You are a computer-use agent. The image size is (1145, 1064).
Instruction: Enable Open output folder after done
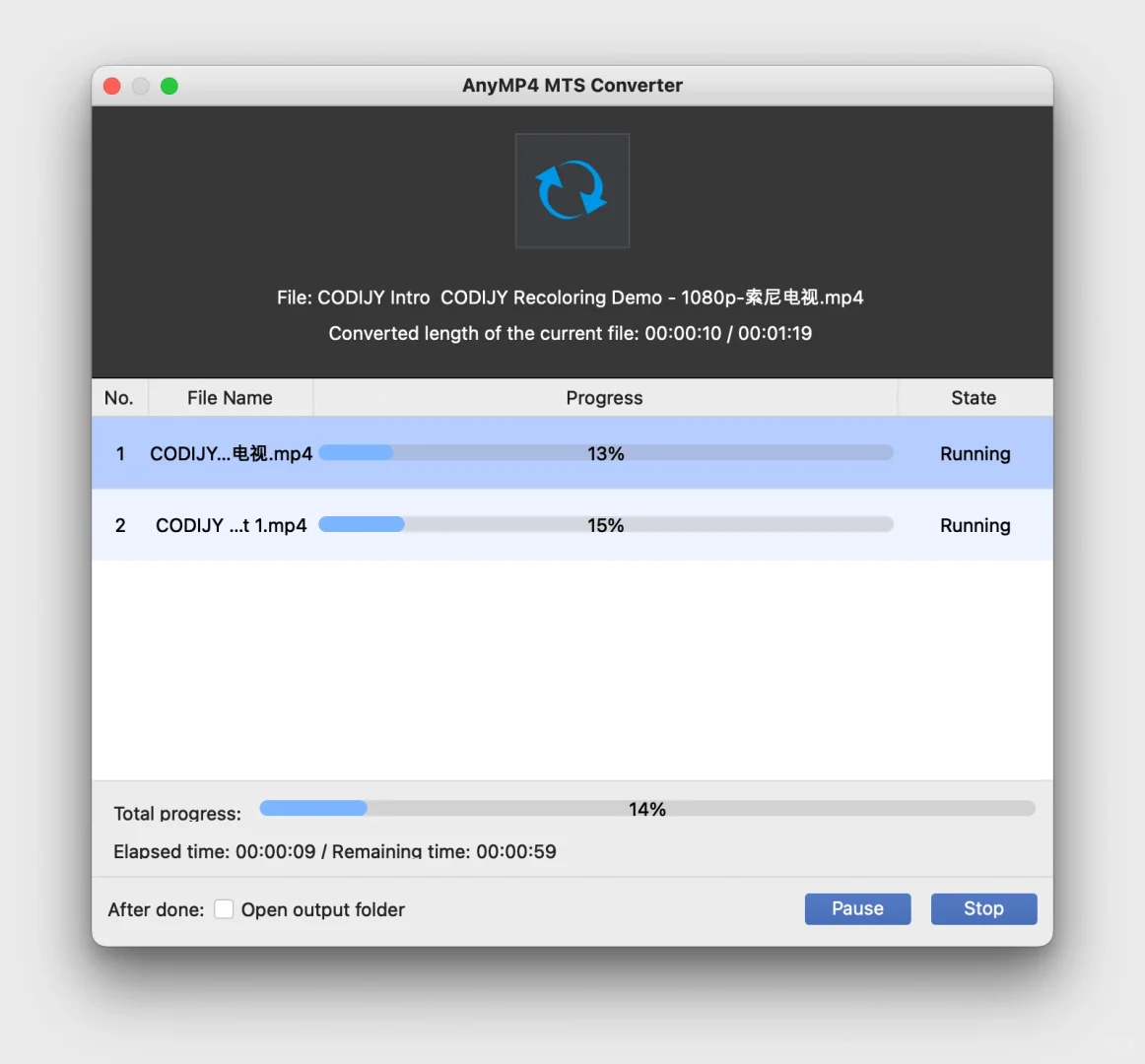(x=224, y=909)
